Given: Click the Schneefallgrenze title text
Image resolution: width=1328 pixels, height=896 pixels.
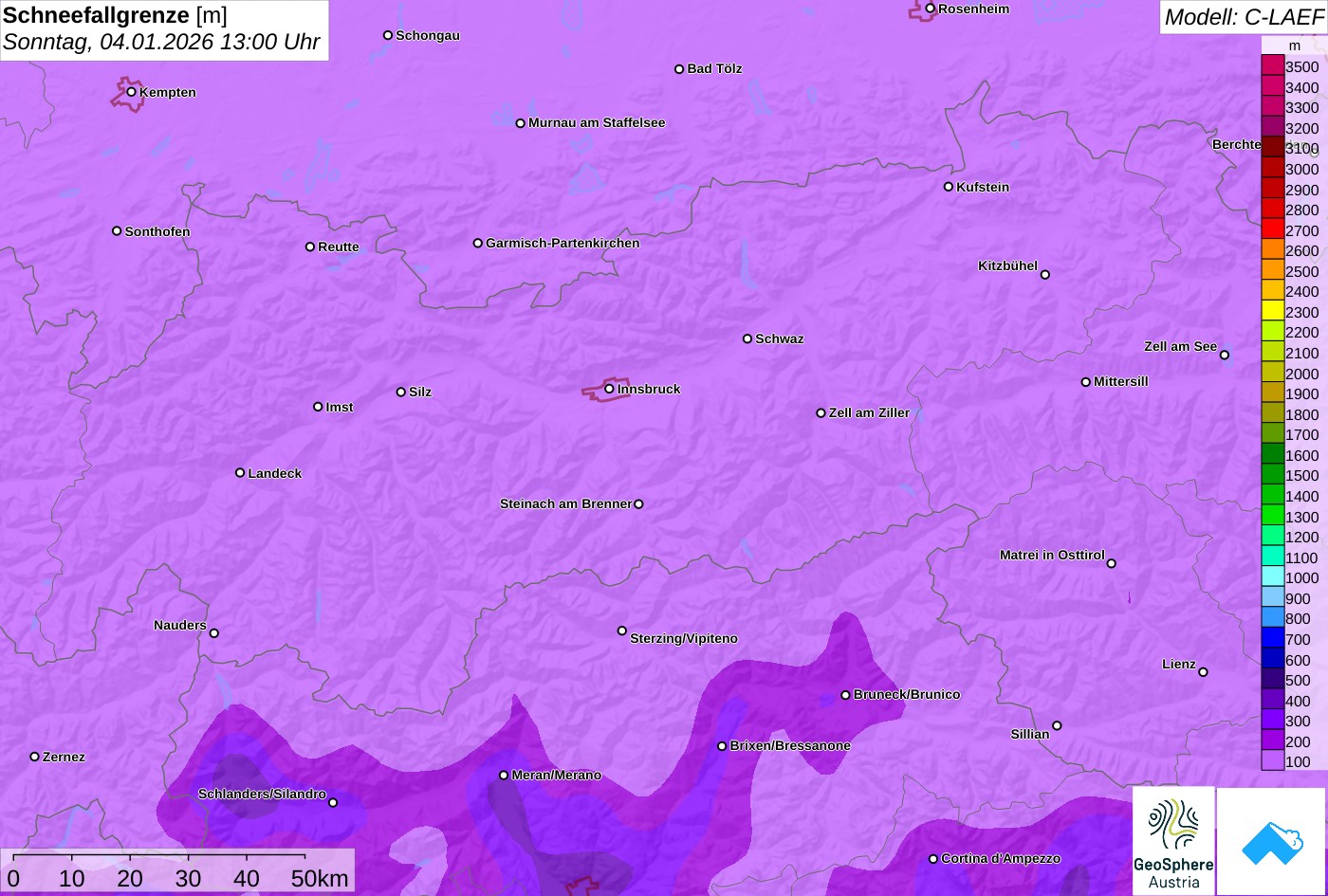Looking at the screenshot, I should [96, 15].
